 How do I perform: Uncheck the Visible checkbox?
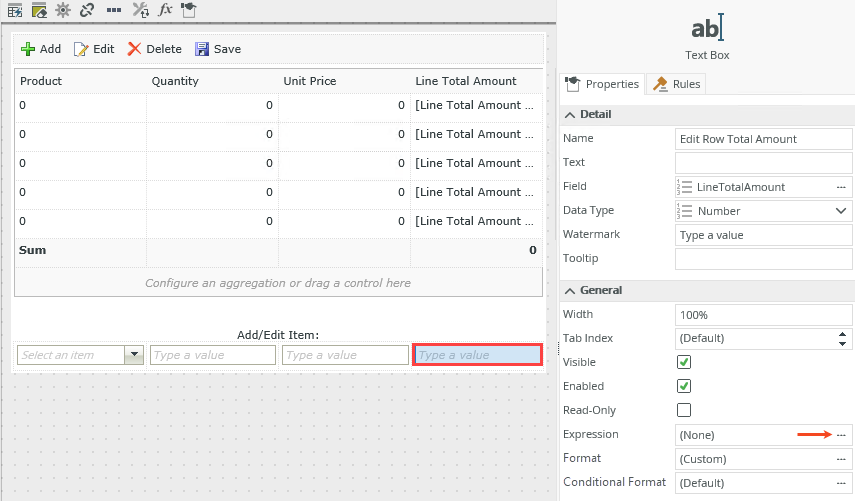[684, 362]
